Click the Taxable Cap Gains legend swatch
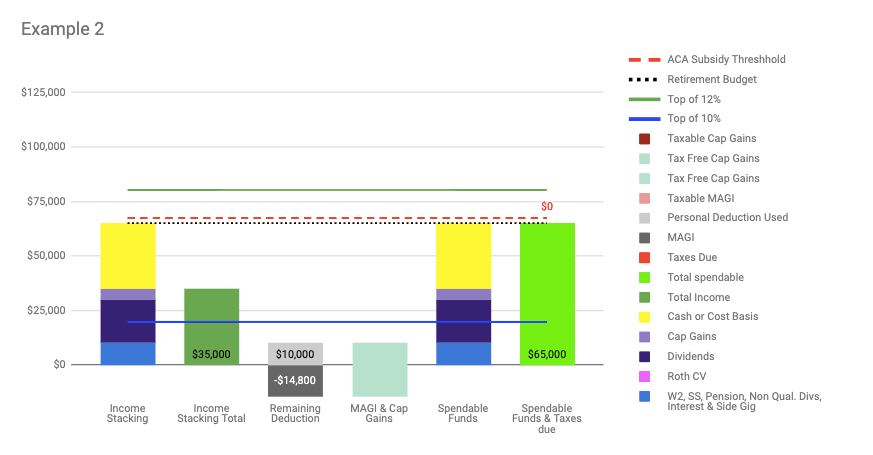 [x=645, y=139]
